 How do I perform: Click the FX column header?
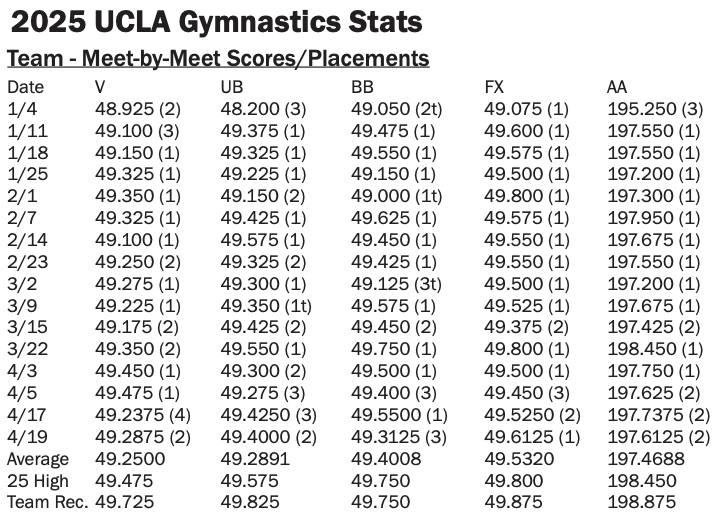click(495, 87)
